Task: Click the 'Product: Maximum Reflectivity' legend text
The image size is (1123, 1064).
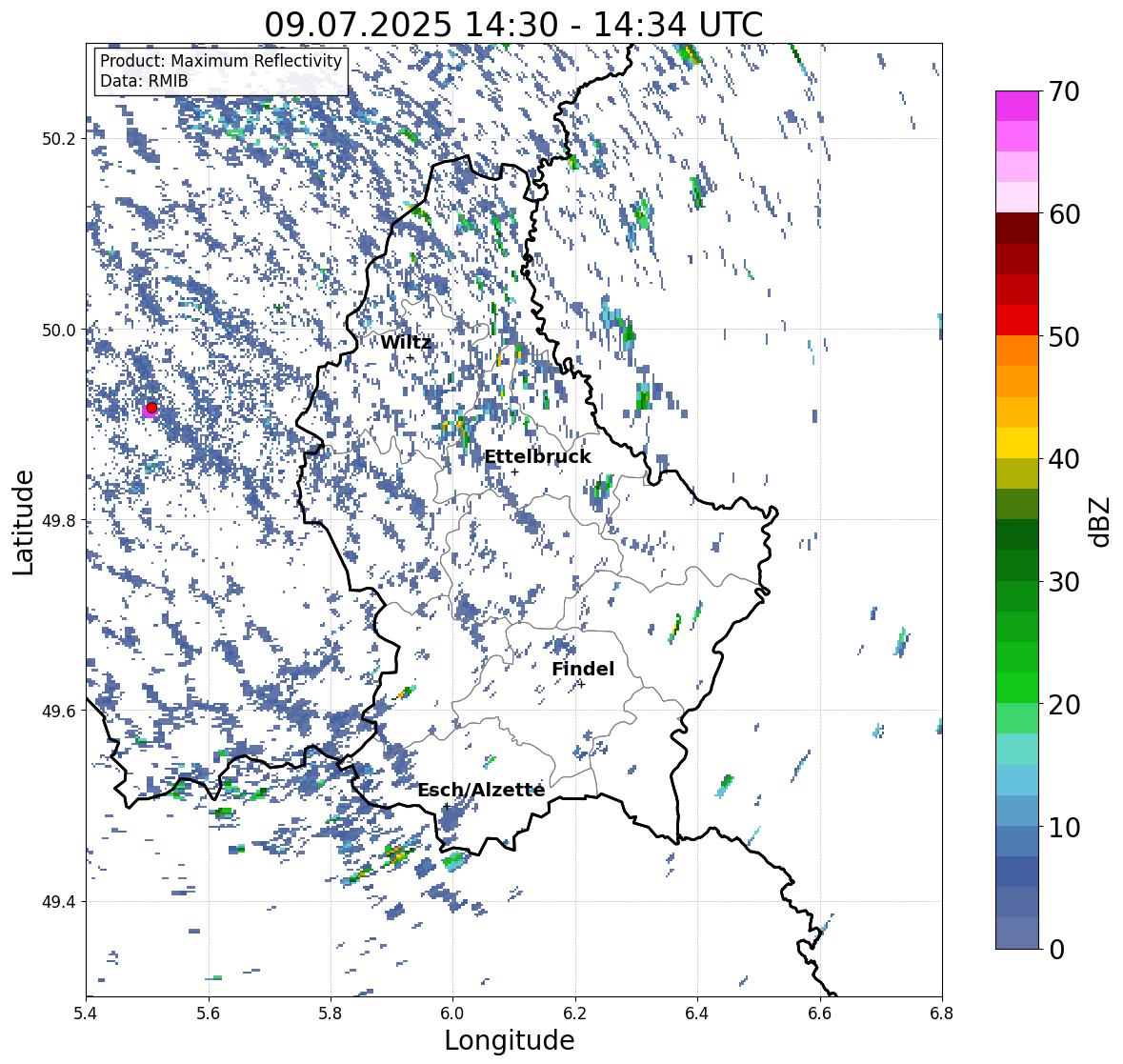Action: [x=221, y=61]
